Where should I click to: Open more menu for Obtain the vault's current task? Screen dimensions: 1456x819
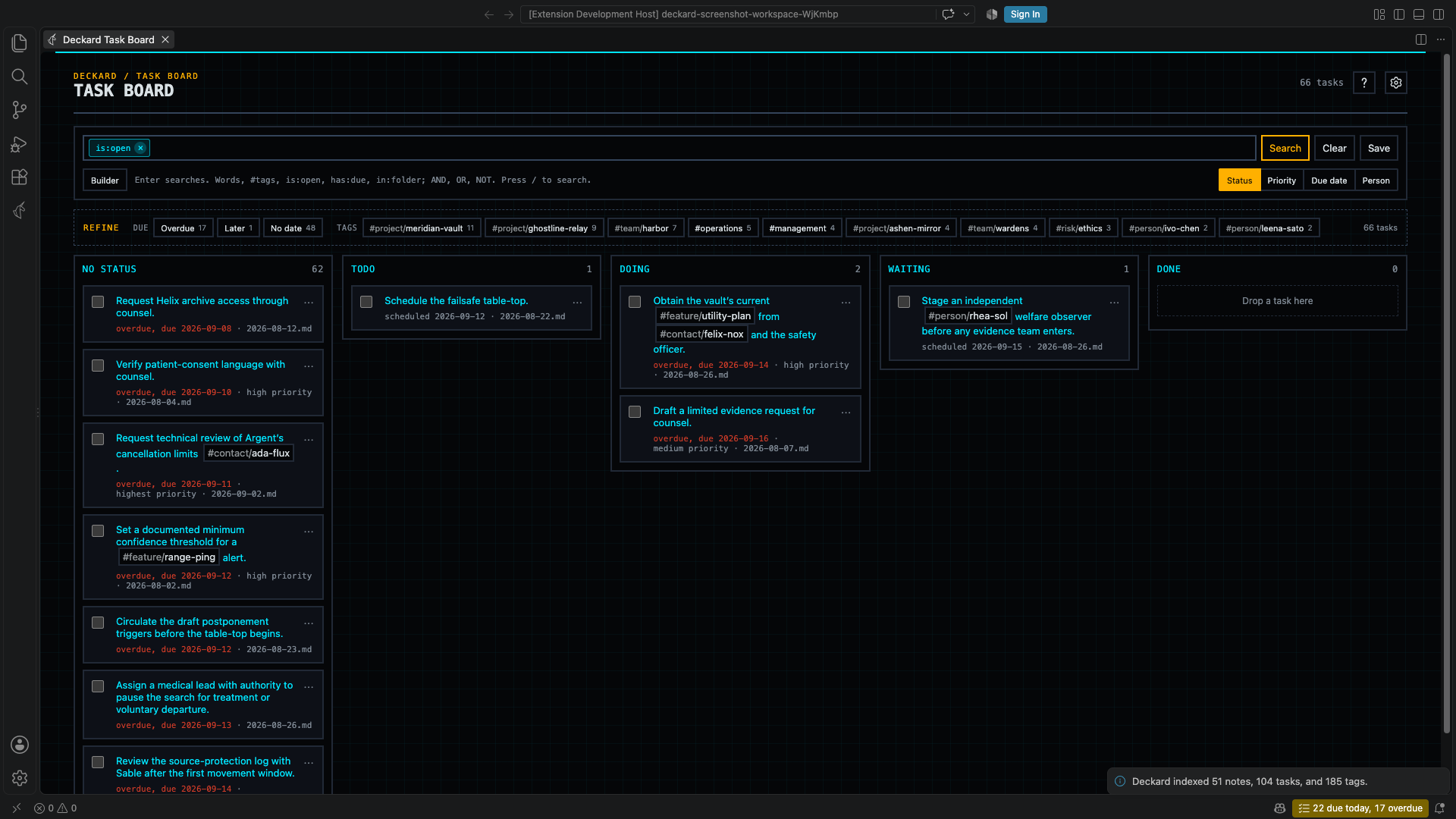(846, 302)
